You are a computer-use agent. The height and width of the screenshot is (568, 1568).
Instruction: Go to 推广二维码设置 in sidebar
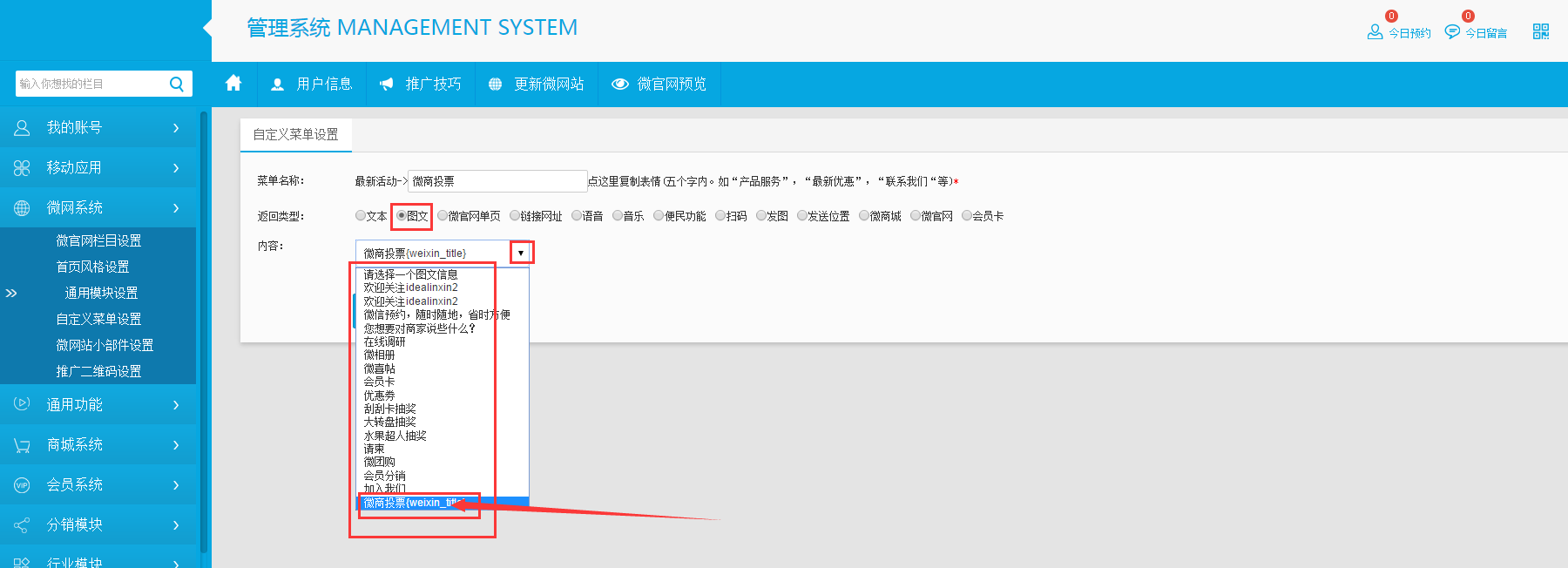tap(98, 371)
